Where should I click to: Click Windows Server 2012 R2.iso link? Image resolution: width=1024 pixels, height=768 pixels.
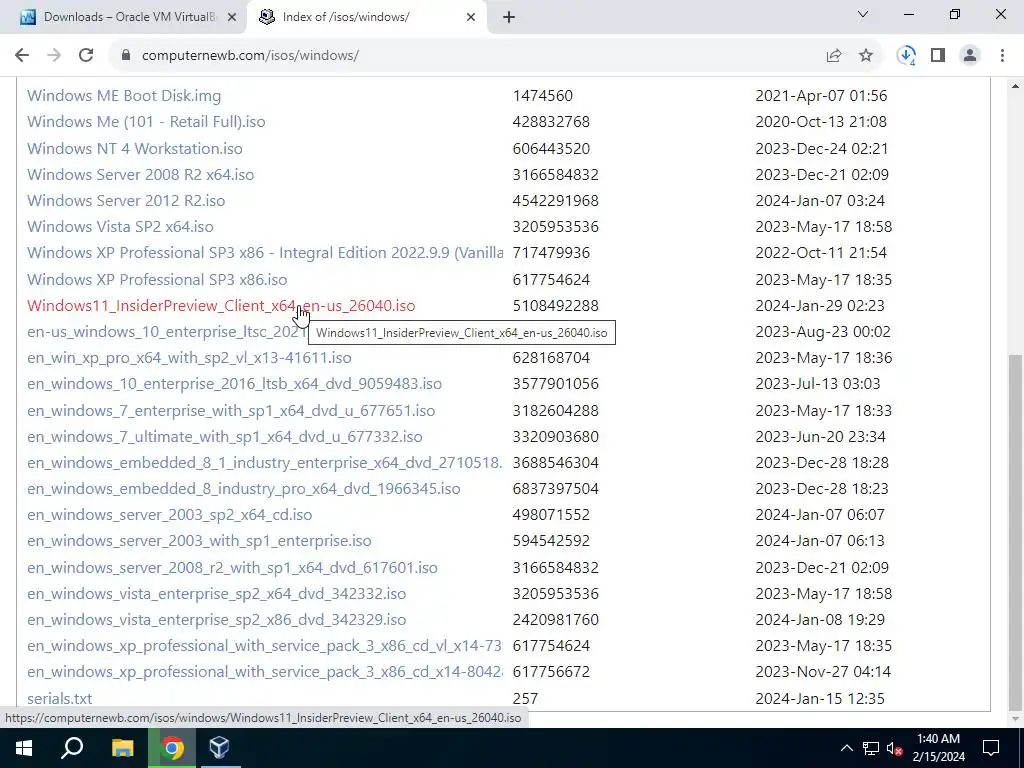pyautogui.click(x=126, y=200)
